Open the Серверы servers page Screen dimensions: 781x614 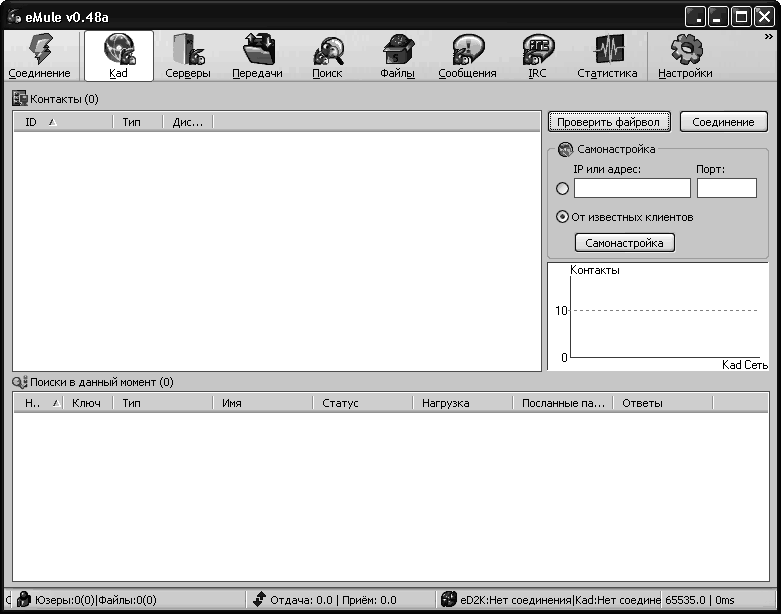[x=187, y=56]
